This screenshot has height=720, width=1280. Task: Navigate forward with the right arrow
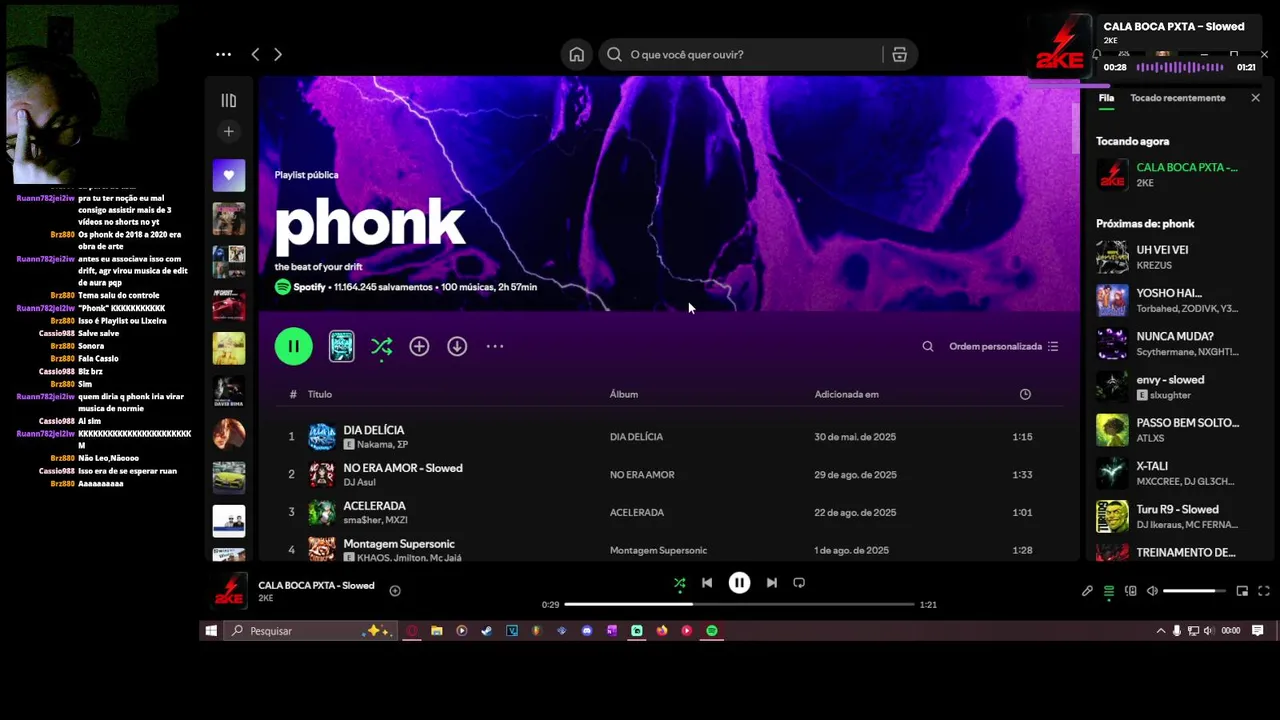coord(278,55)
